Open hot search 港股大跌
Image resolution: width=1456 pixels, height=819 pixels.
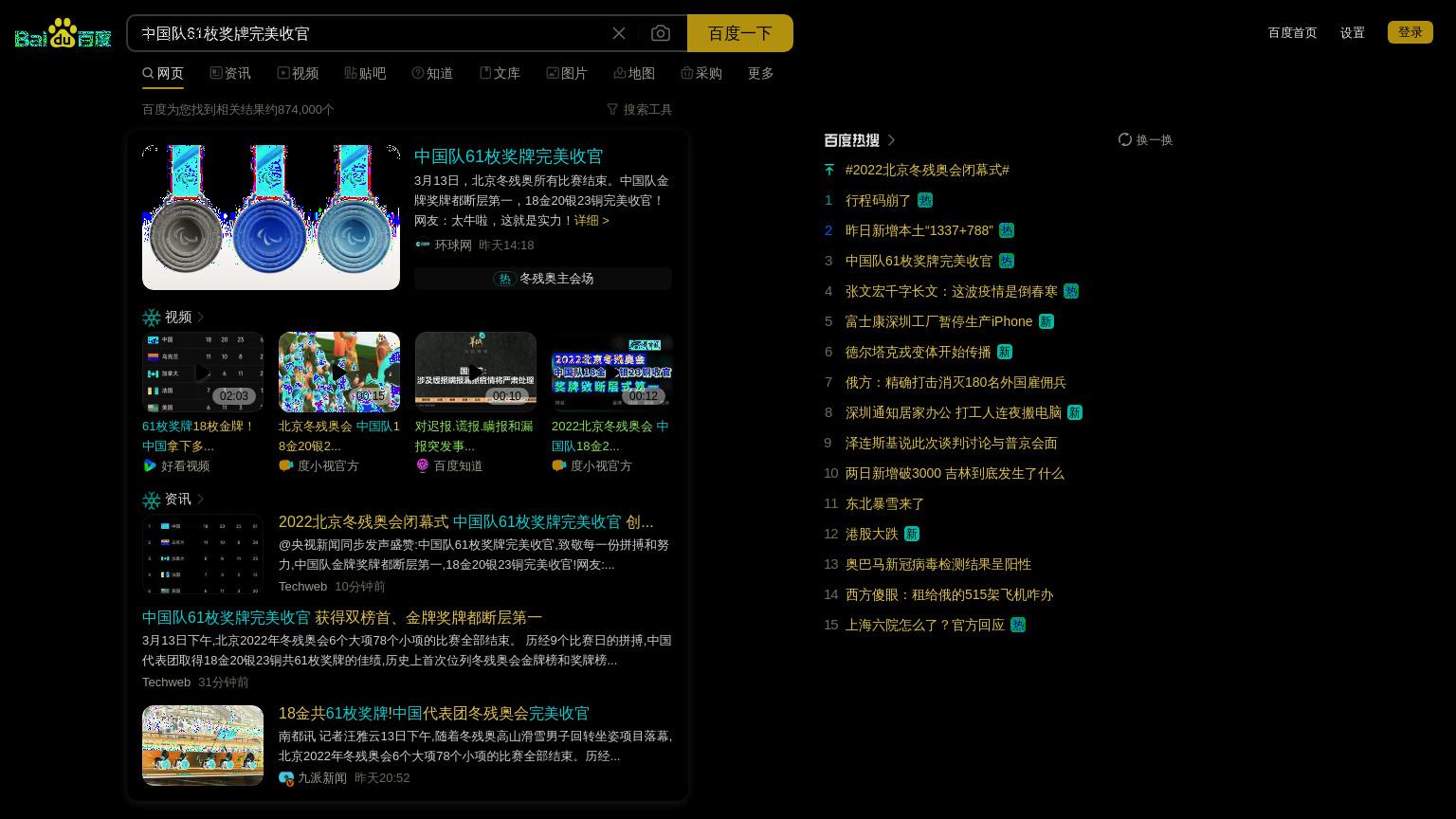pos(872,534)
